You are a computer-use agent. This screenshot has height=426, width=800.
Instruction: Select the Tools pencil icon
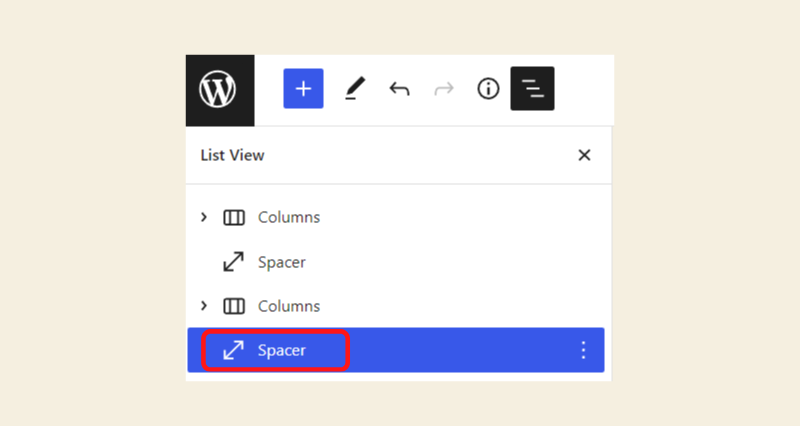click(354, 89)
